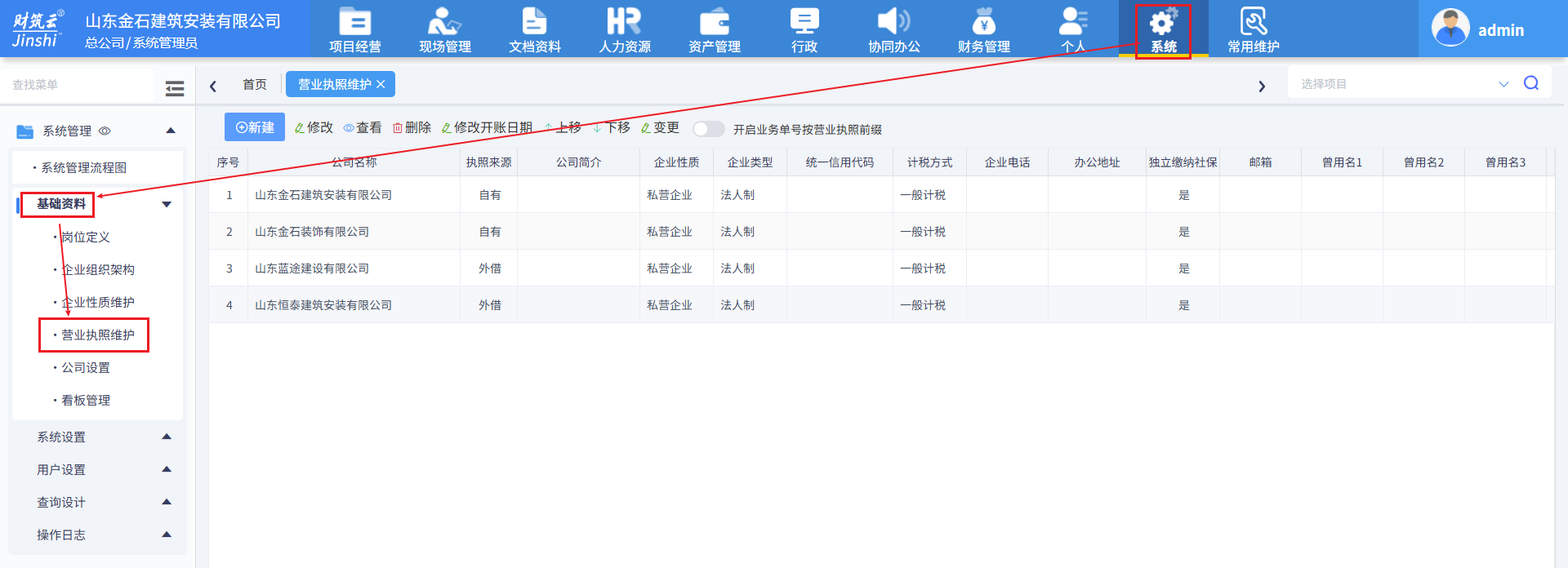Focus the 查找菜单 search field
This screenshot has height=568, width=1568.
[78, 85]
